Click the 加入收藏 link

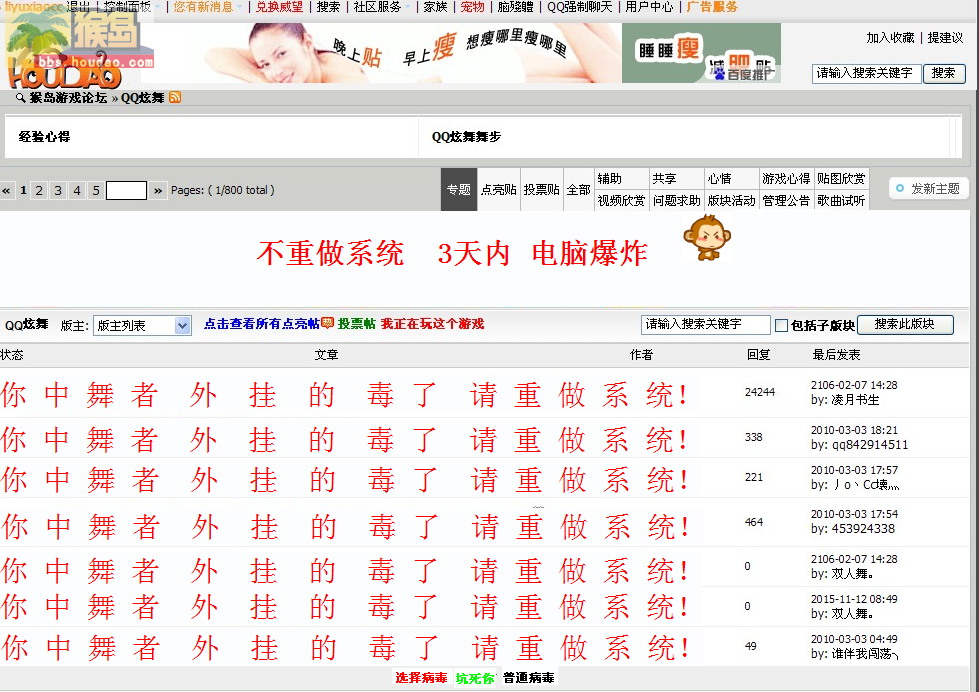(x=890, y=37)
